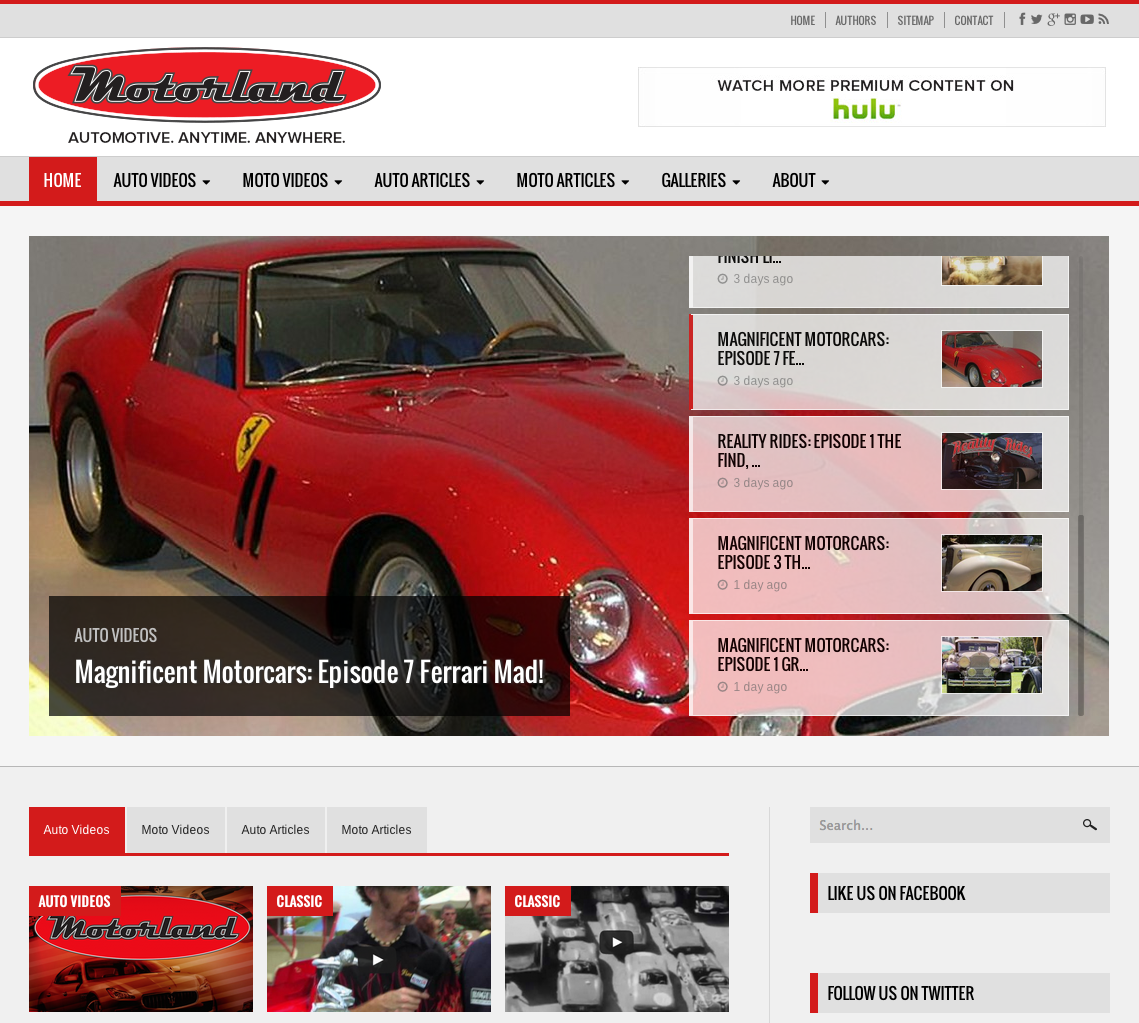This screenshot has height=1023, width=1139.
Task: Play the black-and-white Classic cars video
Action: [x=617, y=942]
